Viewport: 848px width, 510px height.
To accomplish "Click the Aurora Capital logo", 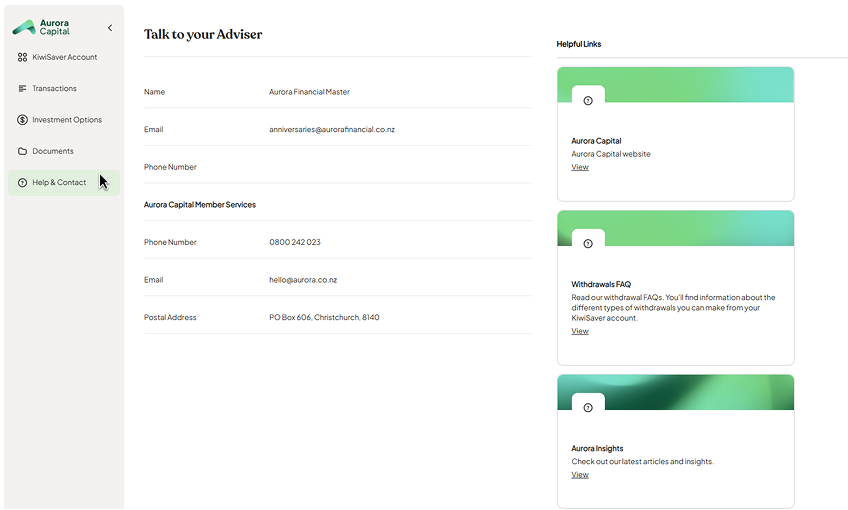I will point(41,27).
